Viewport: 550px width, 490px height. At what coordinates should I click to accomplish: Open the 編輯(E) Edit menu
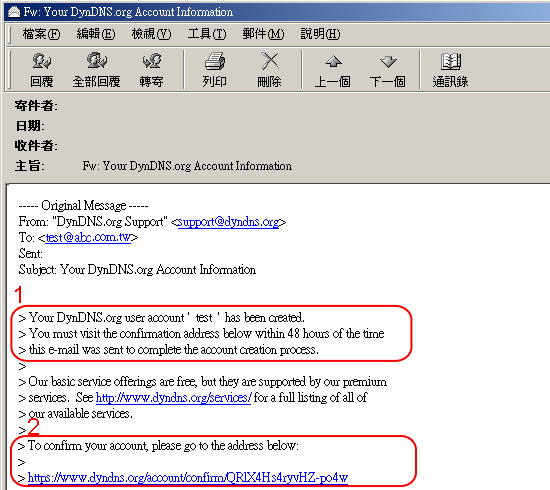tap(96, 34)
